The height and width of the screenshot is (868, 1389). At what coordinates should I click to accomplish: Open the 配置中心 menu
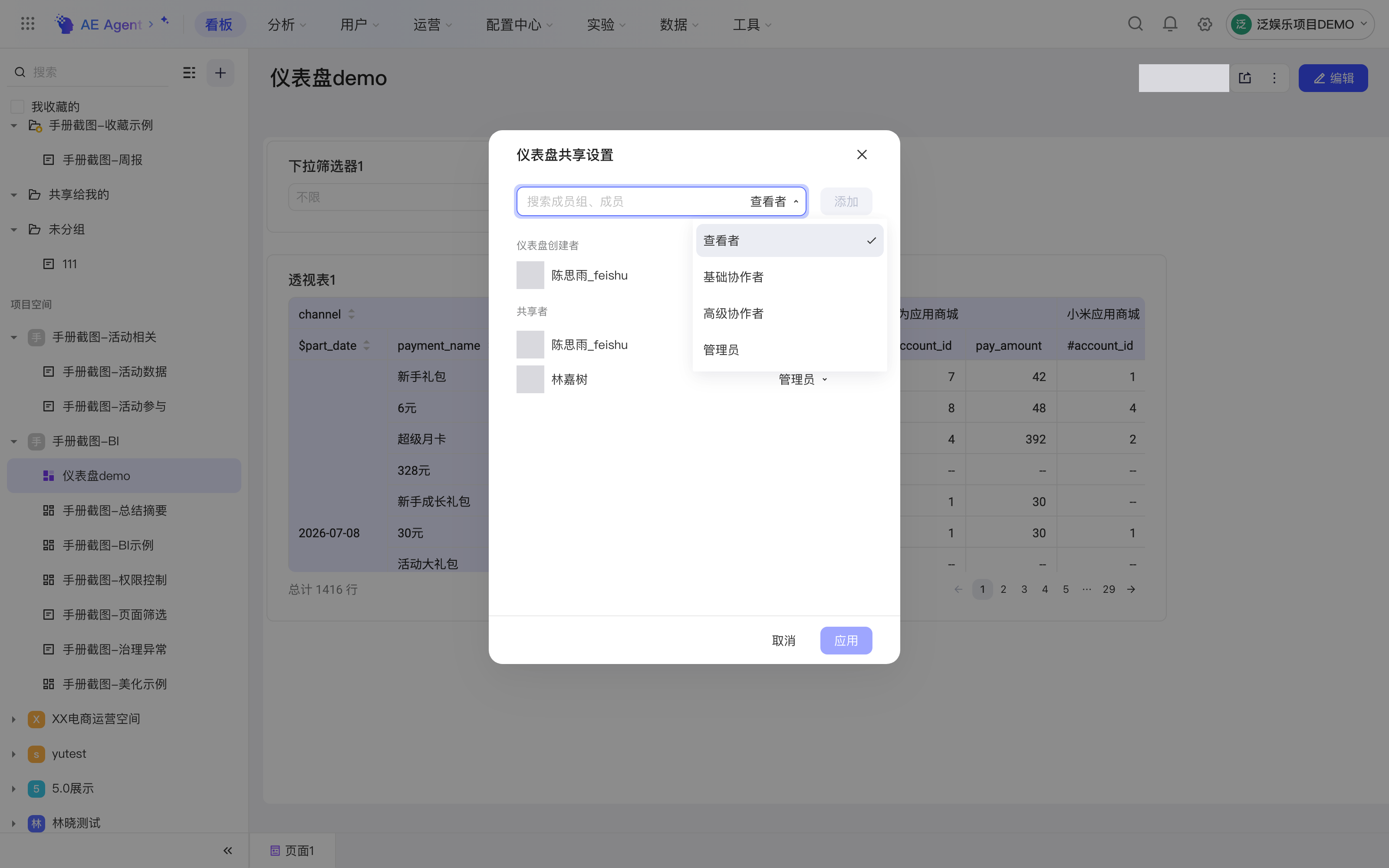click(519, 24)
